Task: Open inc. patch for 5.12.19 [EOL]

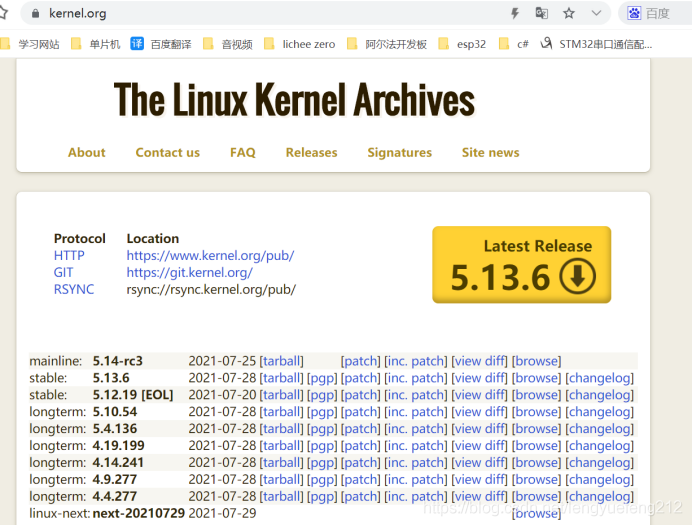Action: click(x=416, y=395)
